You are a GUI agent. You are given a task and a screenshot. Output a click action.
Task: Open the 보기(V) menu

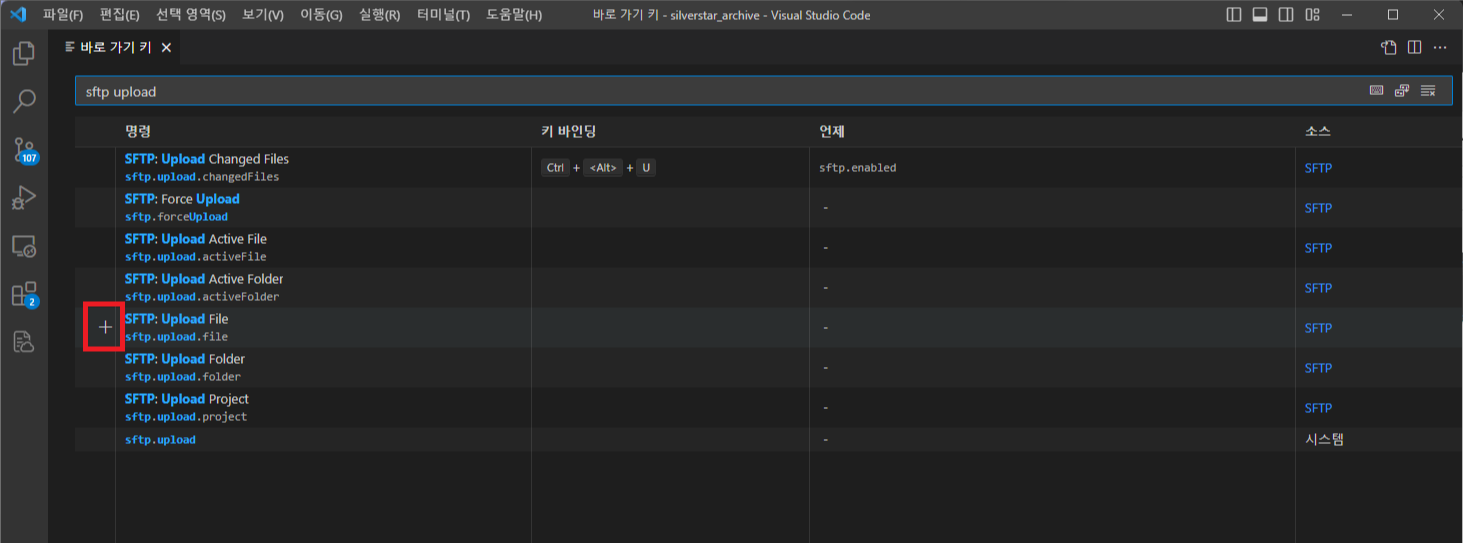(x=262, y=15)
